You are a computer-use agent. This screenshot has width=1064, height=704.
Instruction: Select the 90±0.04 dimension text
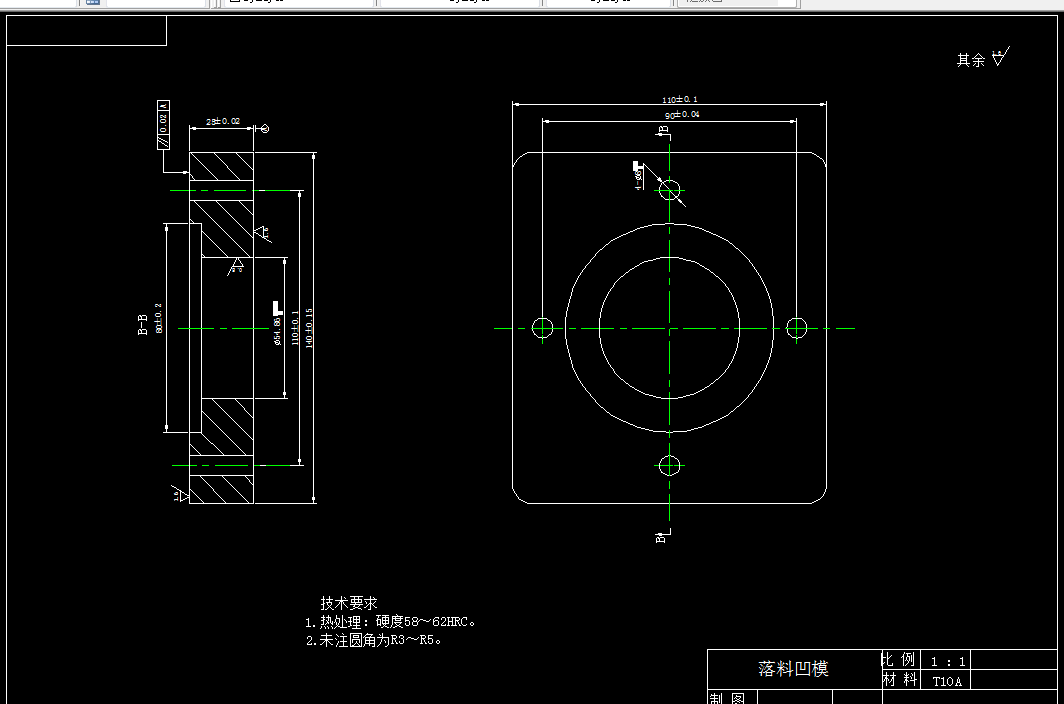[682, 115]
